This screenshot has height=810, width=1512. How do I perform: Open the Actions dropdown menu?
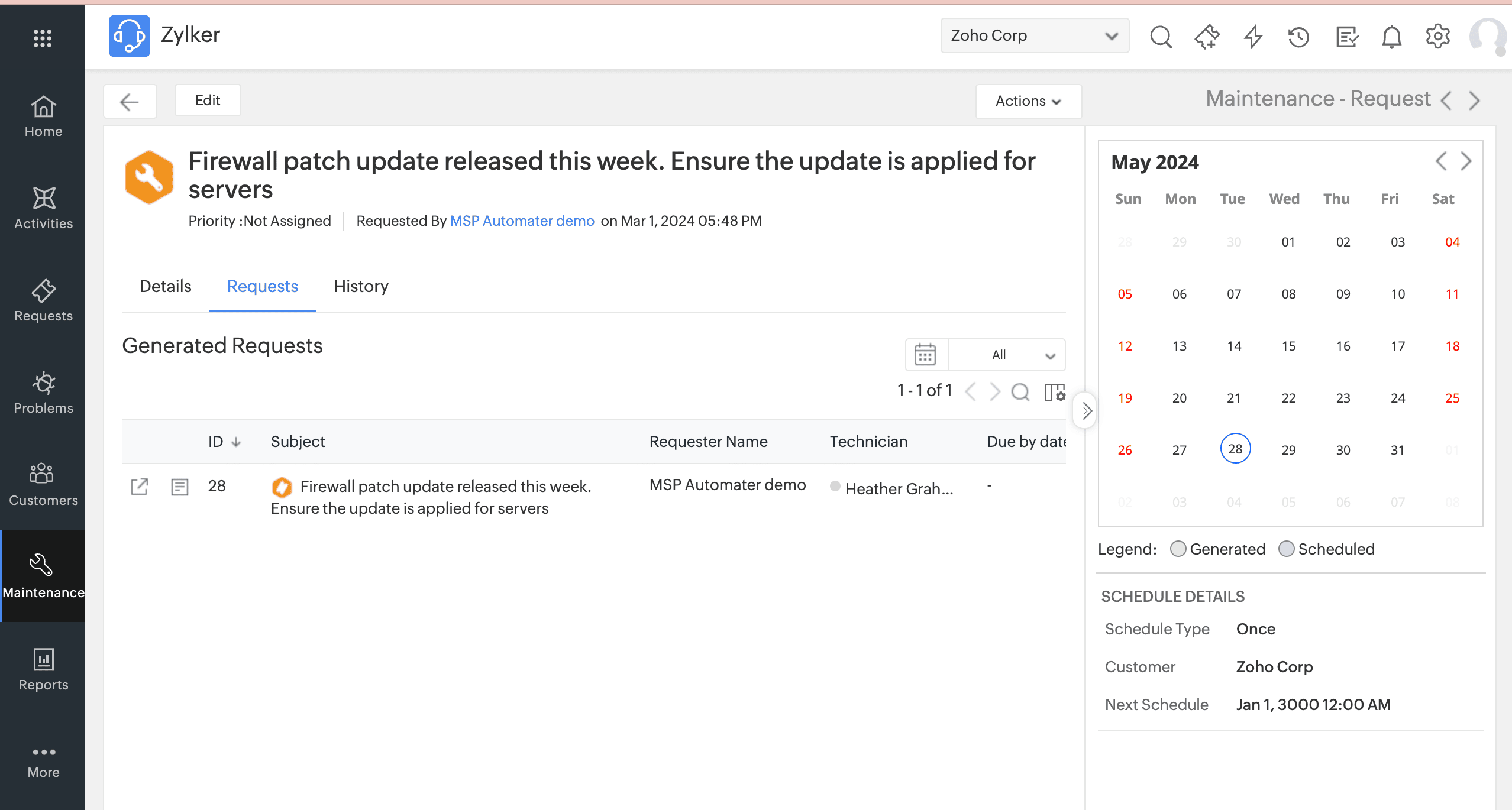[1028, 101]
